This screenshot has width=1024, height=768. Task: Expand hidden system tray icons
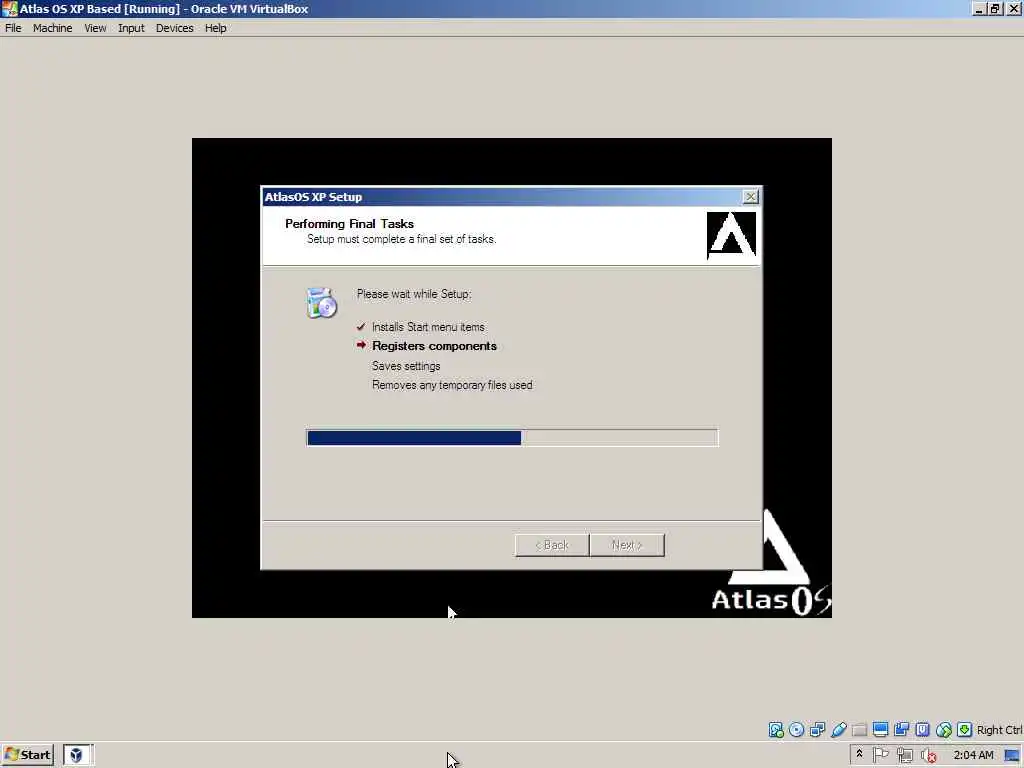[x=859, y=754]
